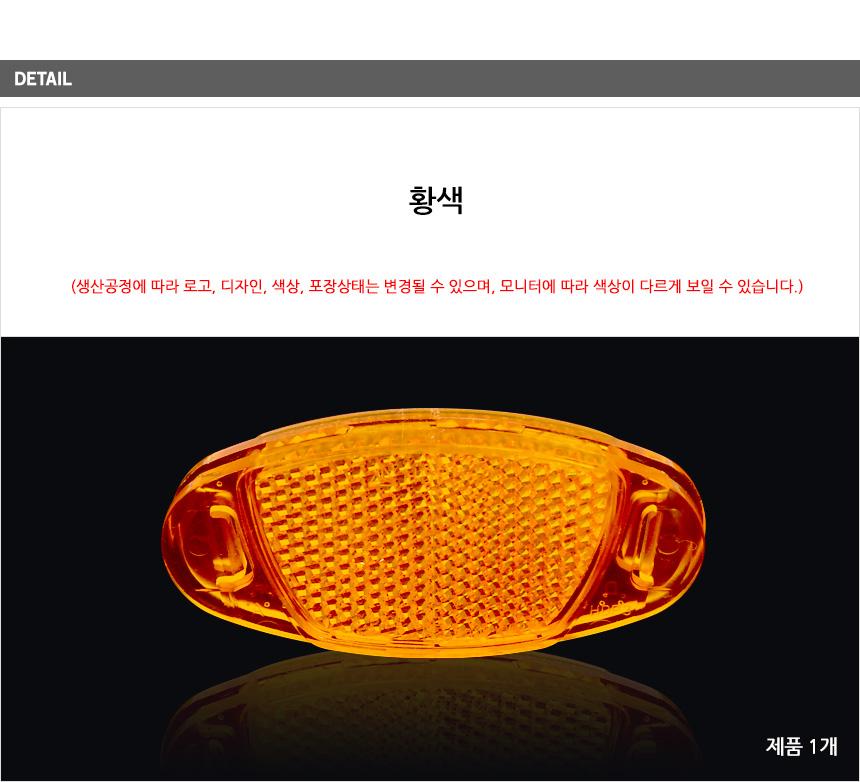
Task: Open the amber reflector product photo
Action: coord(433,532)
